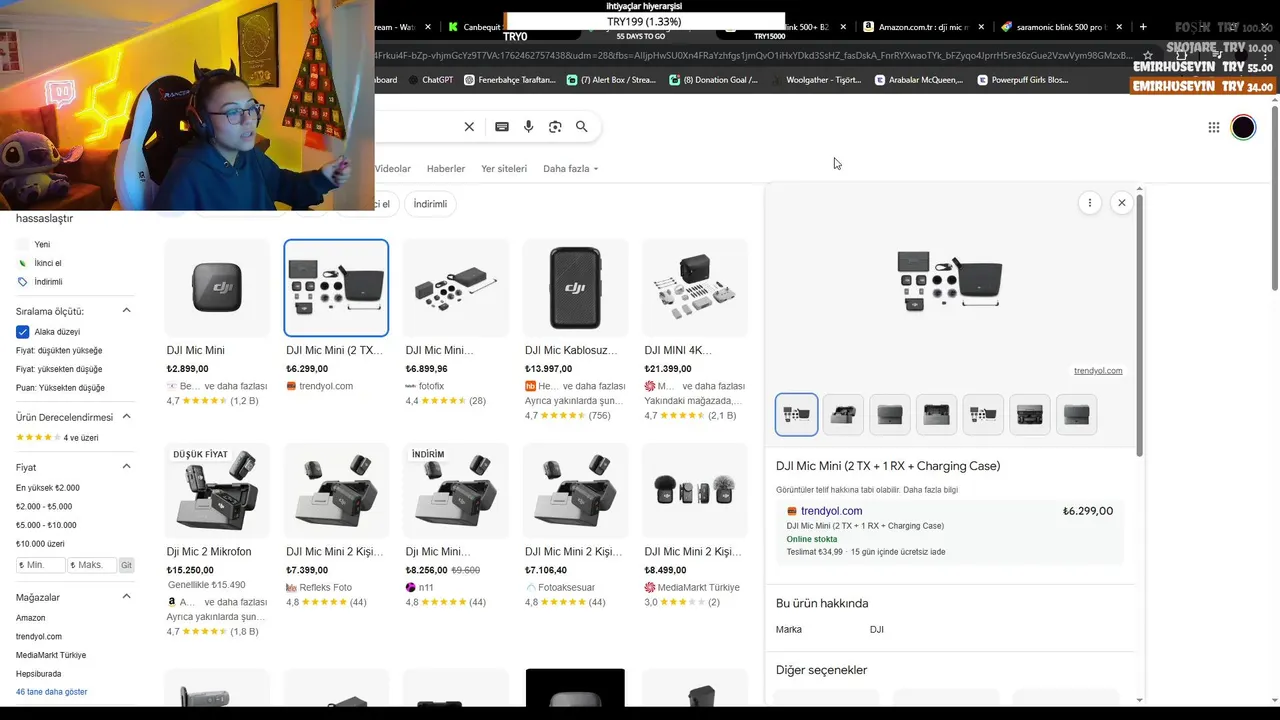Sort by Fiyat: yüksekten düşüğe
1280x720 pixels.
(59, 369)
